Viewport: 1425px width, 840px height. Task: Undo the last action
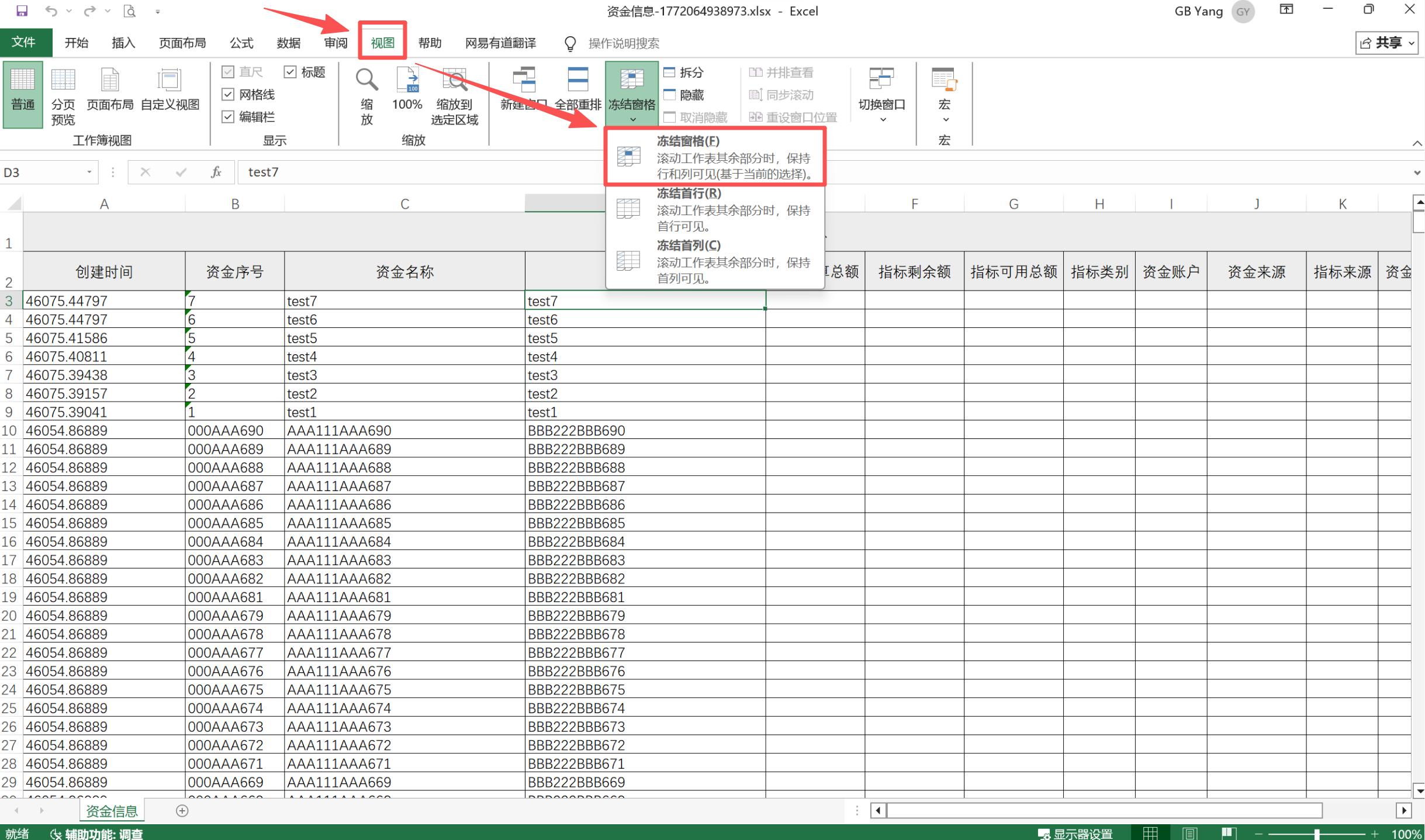coord(51,11)
